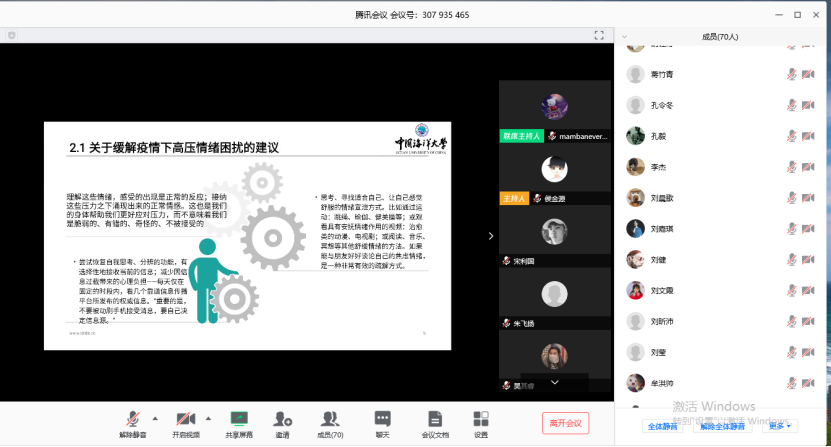Toggle start video (开启视频) camera button
Image resolution: width=831 pixels, height=447 pixels.
(185, 419)
